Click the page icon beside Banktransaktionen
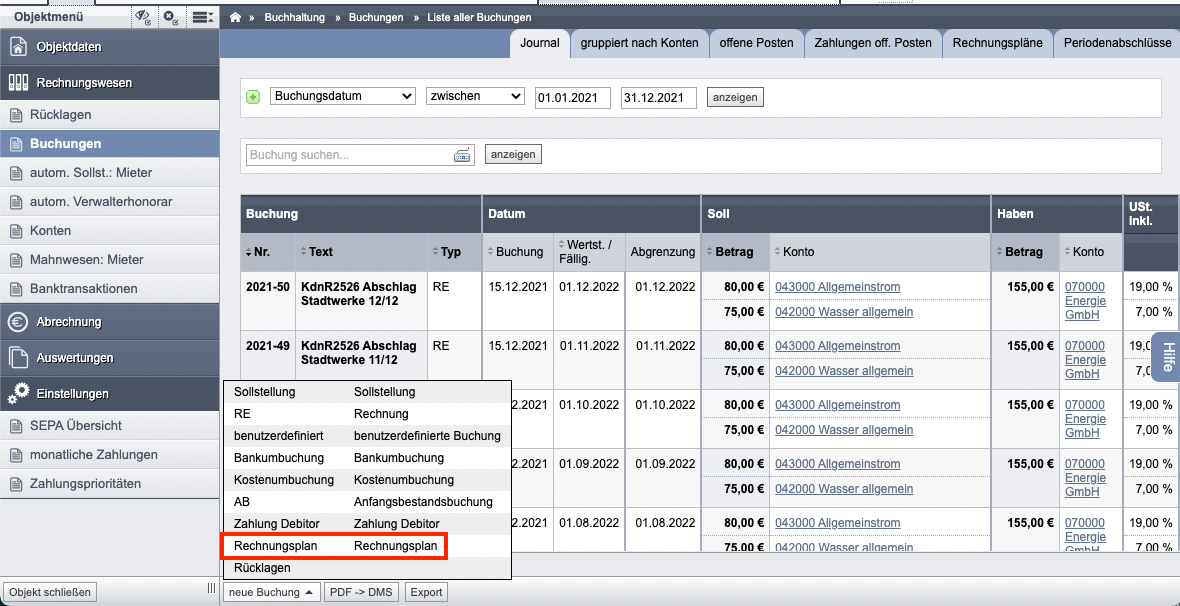The height and width of the screenshot is (606, 1180). click(16, 289)
